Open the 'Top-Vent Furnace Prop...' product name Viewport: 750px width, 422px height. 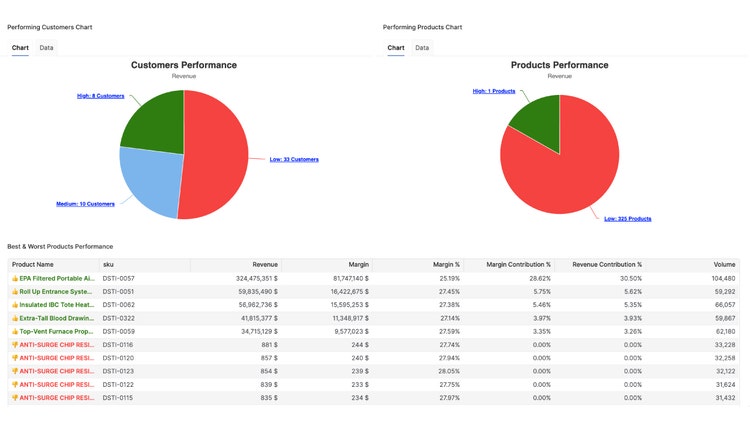point(56,332)
